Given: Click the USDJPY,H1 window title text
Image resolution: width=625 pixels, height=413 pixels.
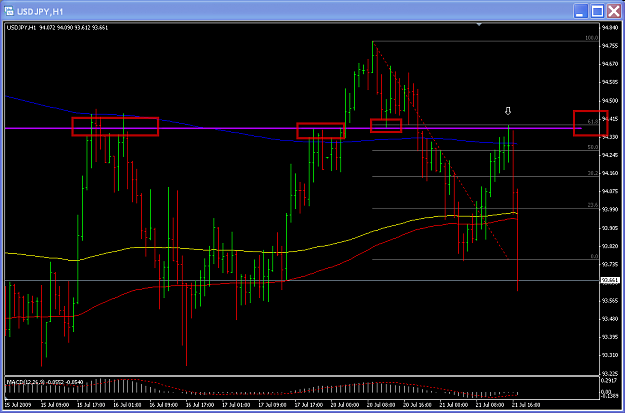Looking at the screenshot, I should (40, 12).
